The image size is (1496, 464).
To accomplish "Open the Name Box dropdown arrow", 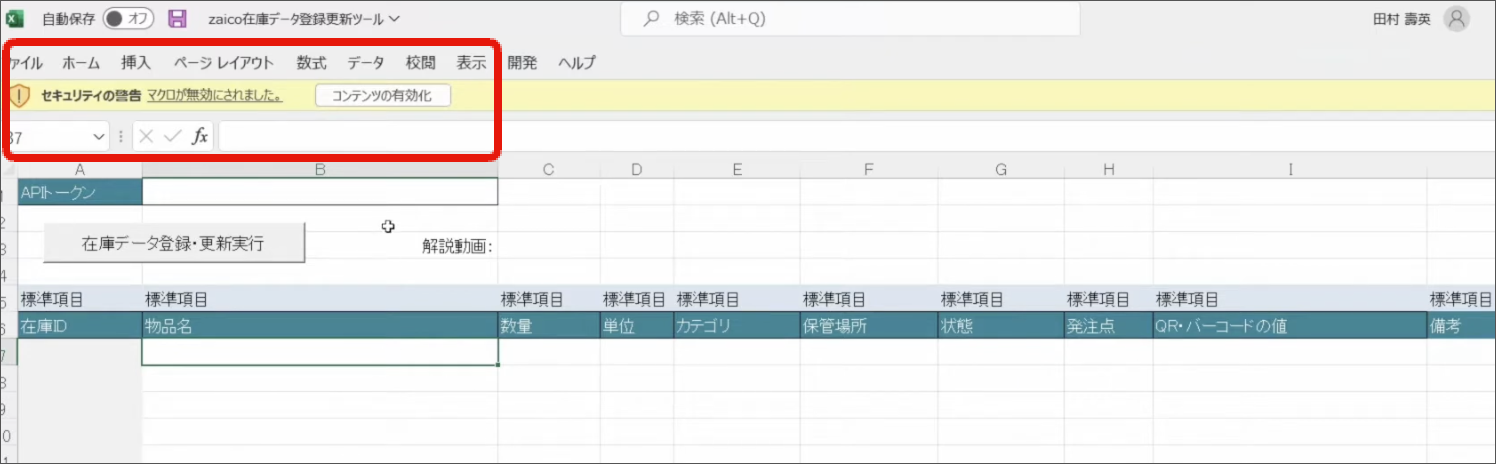I will pyautogui.click(x=98, y=137).
